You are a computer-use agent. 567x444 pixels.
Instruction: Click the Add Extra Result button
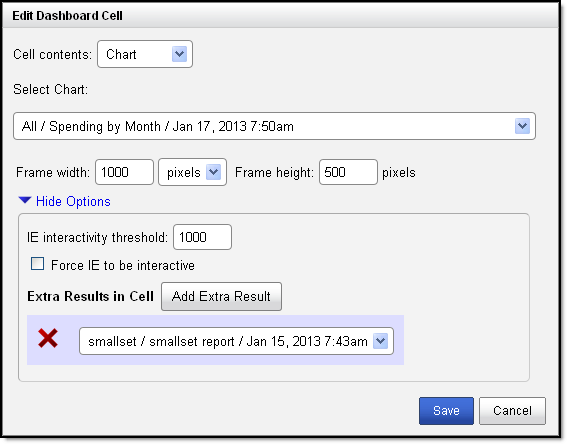click(x=221, y=296)
